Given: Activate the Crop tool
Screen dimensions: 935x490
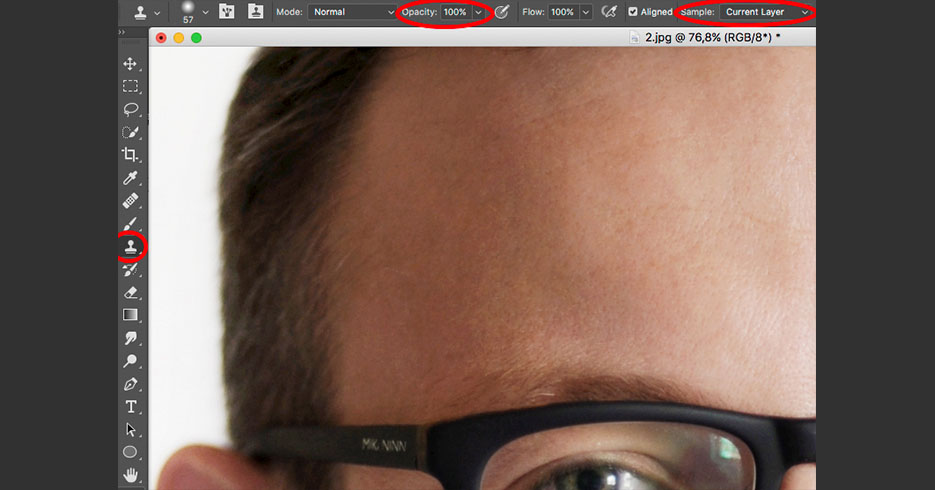Looking at the screenshot, I should (130, 155).
